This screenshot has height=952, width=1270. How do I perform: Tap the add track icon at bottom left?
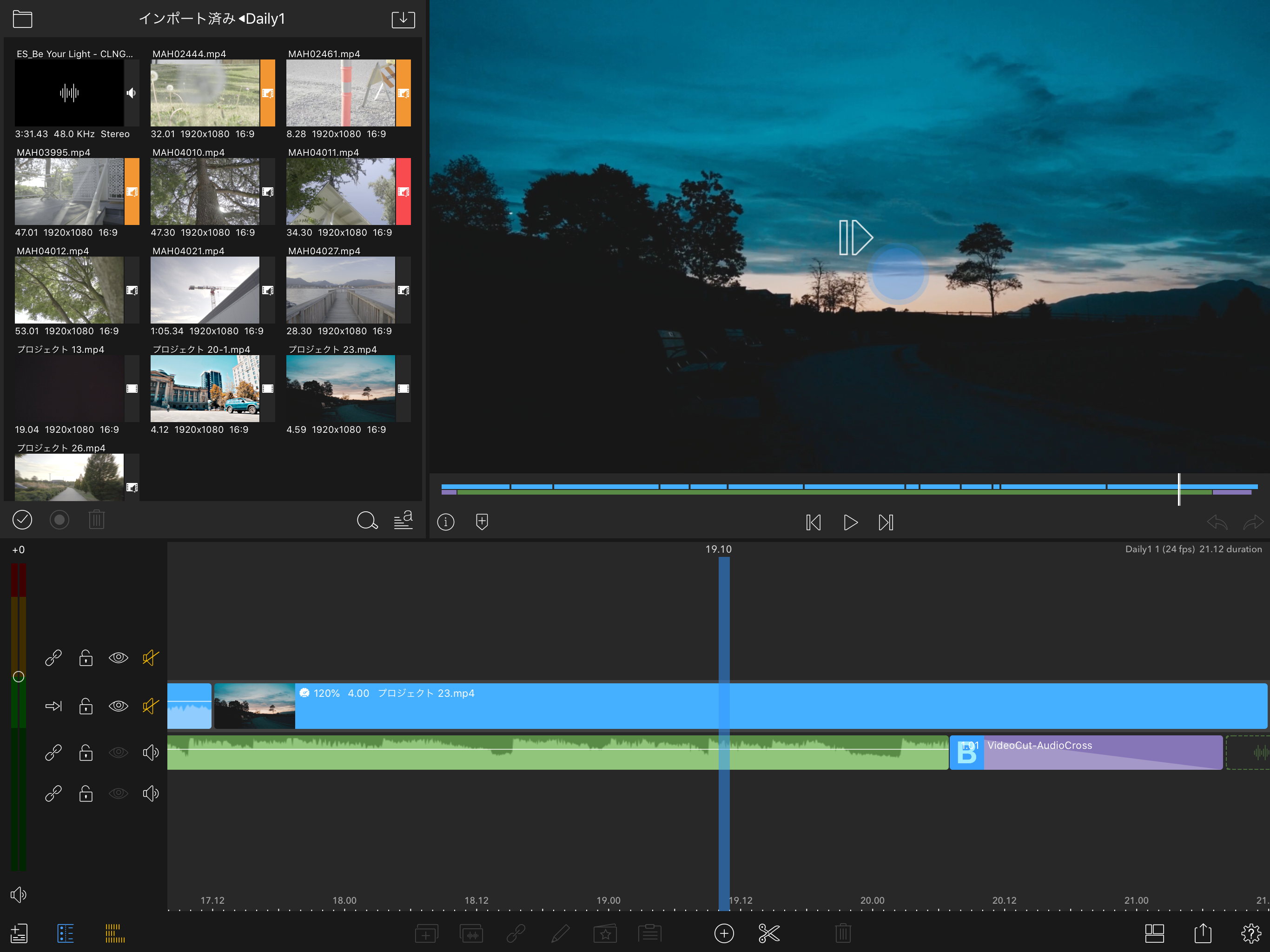19,933
